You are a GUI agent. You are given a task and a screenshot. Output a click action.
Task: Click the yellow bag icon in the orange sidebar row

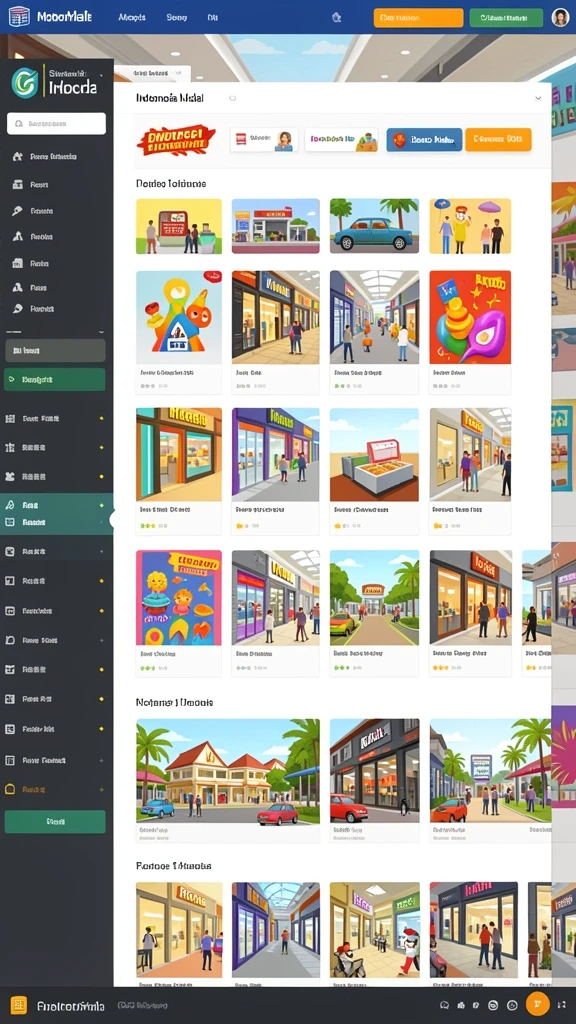pos(10,789)
